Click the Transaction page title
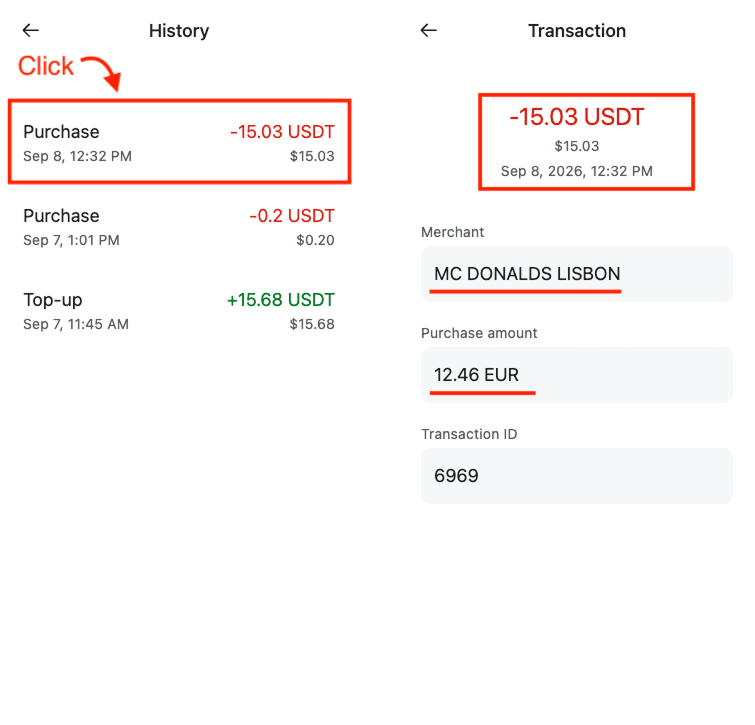This screenshot has height=725, width=755. coord(577,31)
